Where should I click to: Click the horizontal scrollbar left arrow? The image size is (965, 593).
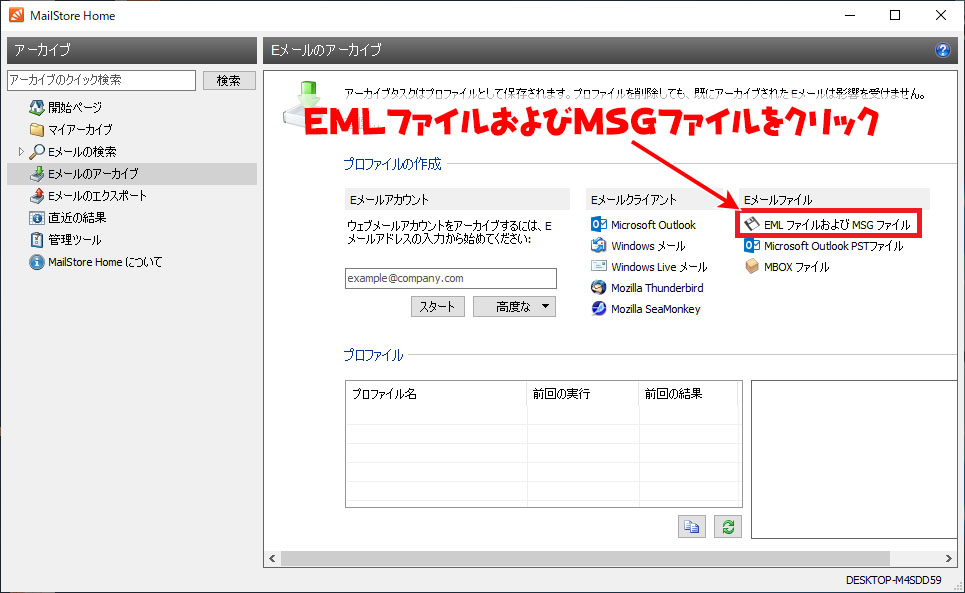click(x=272, y=558)
